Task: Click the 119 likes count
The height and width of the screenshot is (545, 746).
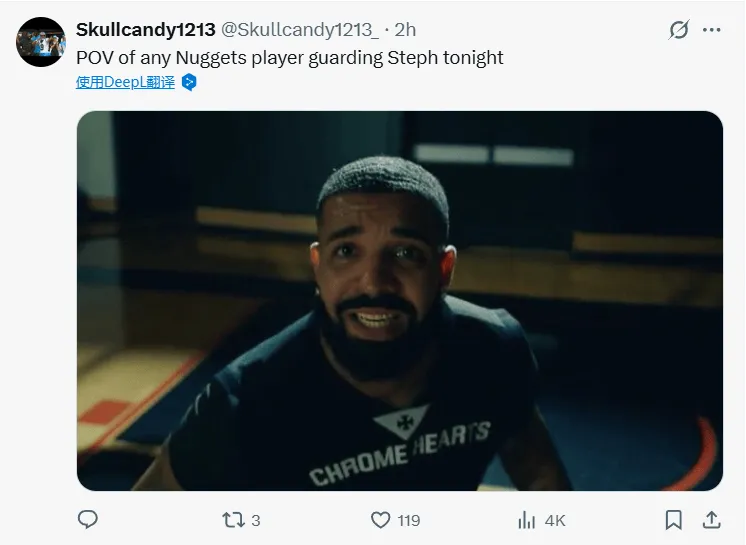Action: pyautogui.click(x=408, y=520)
